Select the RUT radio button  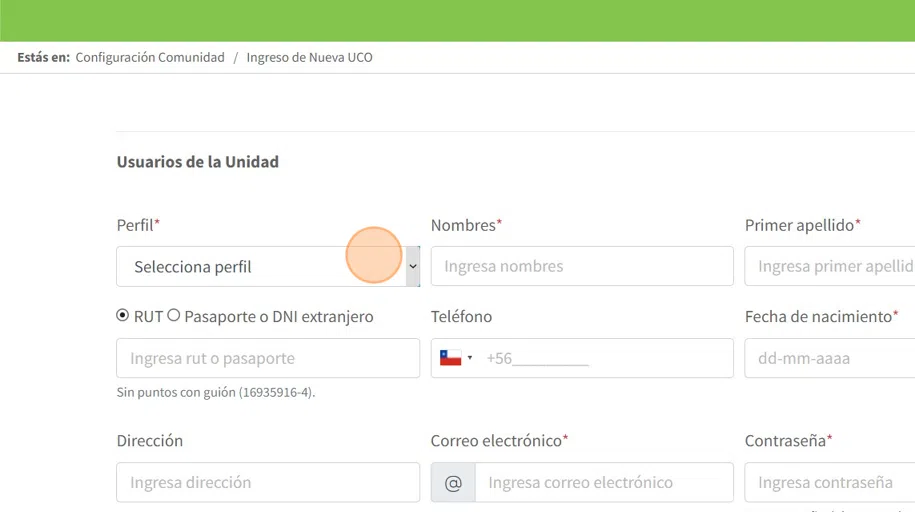tap(123, 316)
